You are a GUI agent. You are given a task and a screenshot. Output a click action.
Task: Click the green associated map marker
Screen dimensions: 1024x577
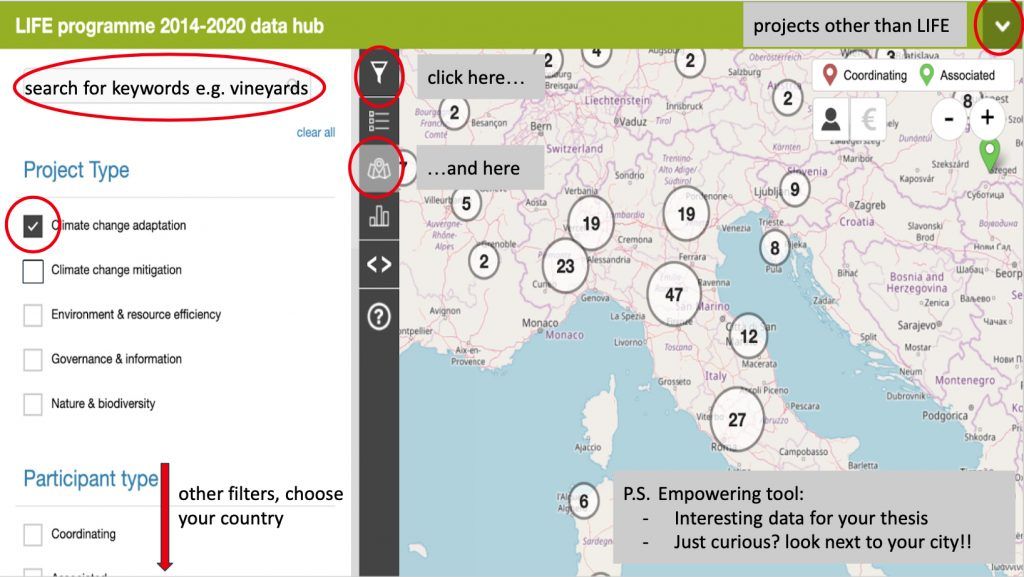coord(990,155)
